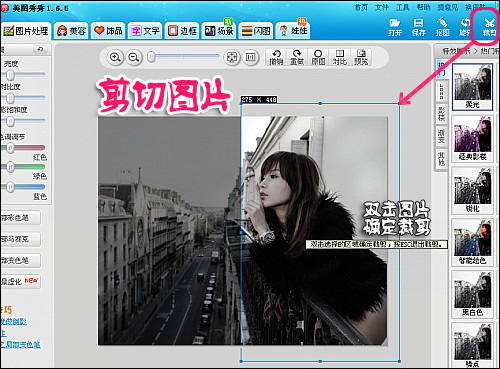Open the 文件 menu in the title bar
This screenshot has height=369, width=500.
[x=382, y=7]
